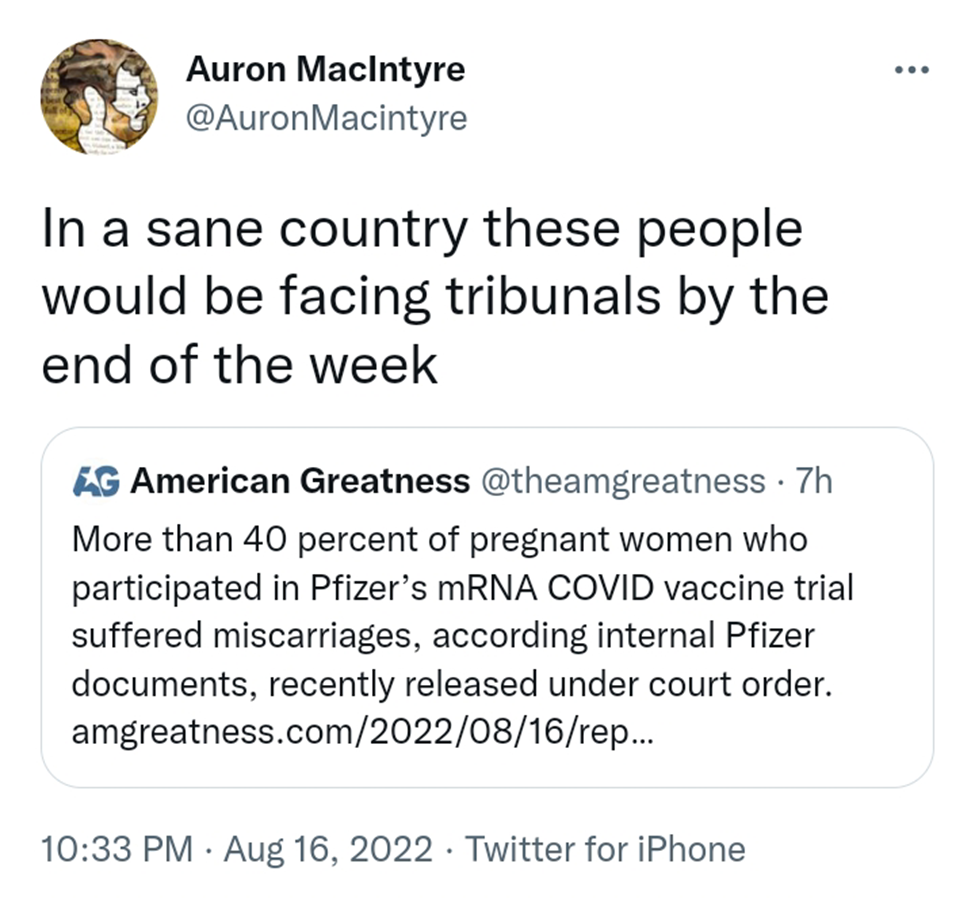Click the 7h quoted tweet timestamp

pos(812,481)
